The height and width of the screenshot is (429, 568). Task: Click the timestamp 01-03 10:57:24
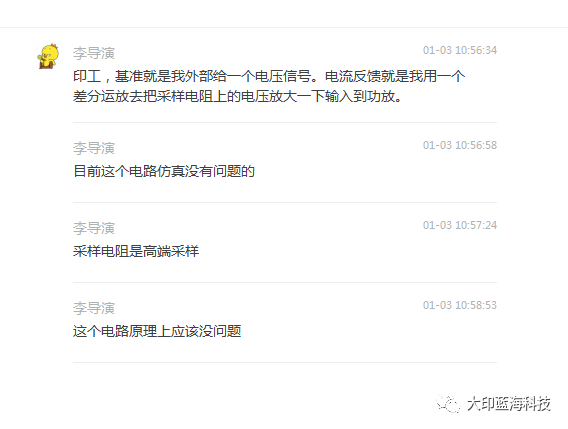pos(460,225)
